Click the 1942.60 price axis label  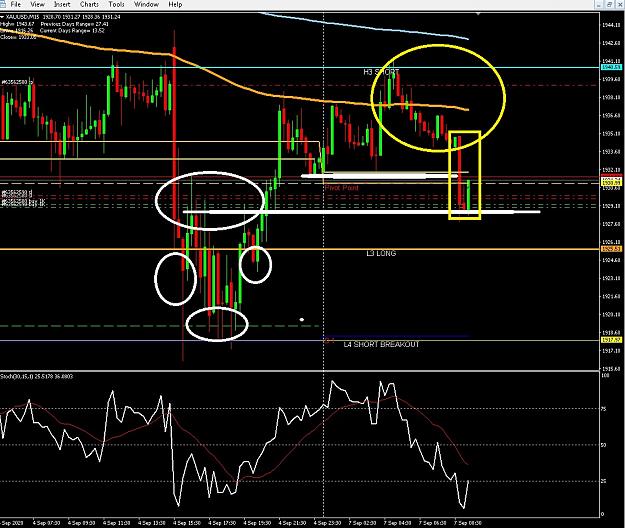pos(612,43)
